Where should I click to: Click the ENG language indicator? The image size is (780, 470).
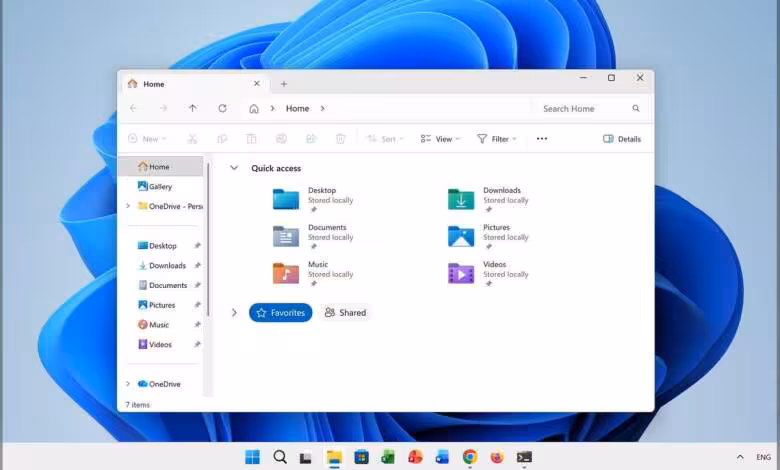[764, 457]
